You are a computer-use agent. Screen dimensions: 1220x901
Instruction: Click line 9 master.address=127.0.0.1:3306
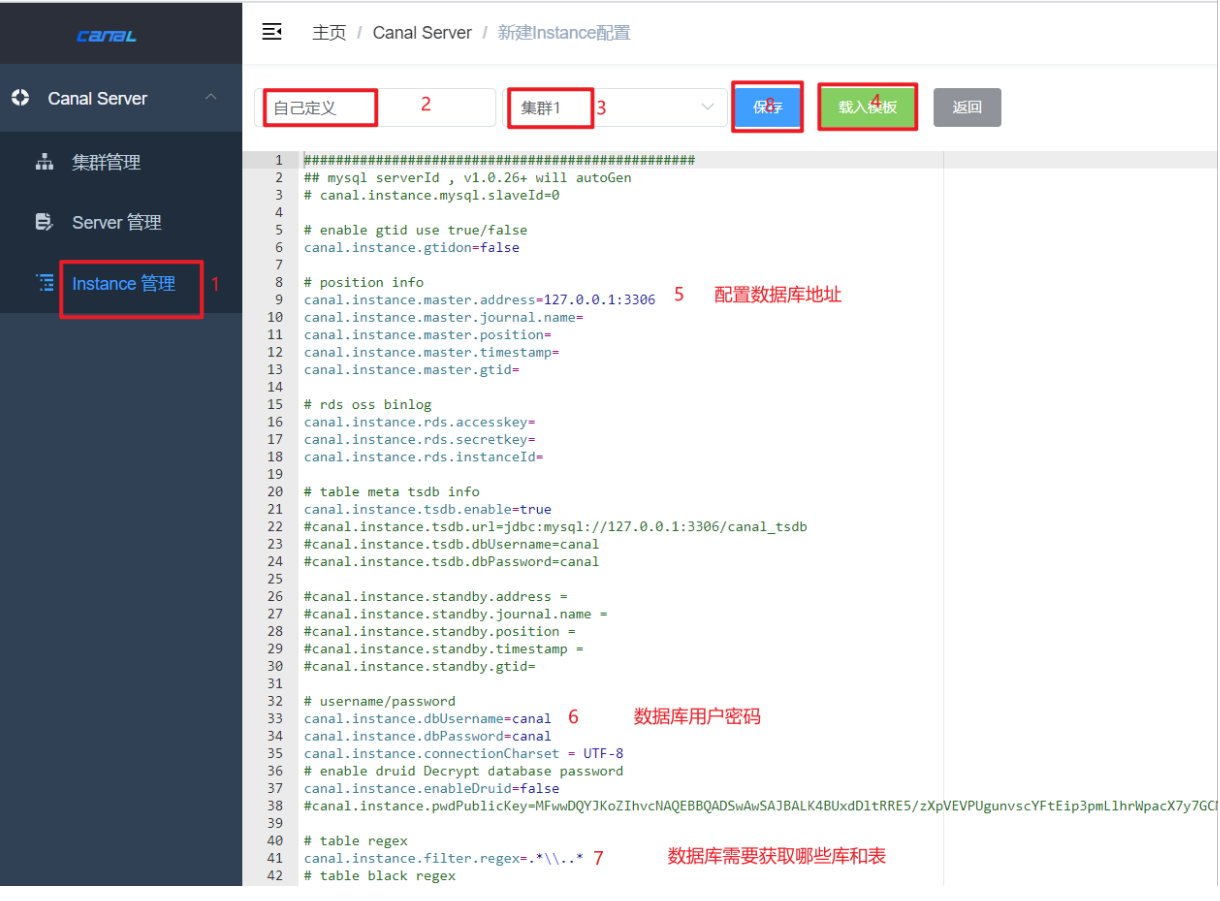click(480, 300)
